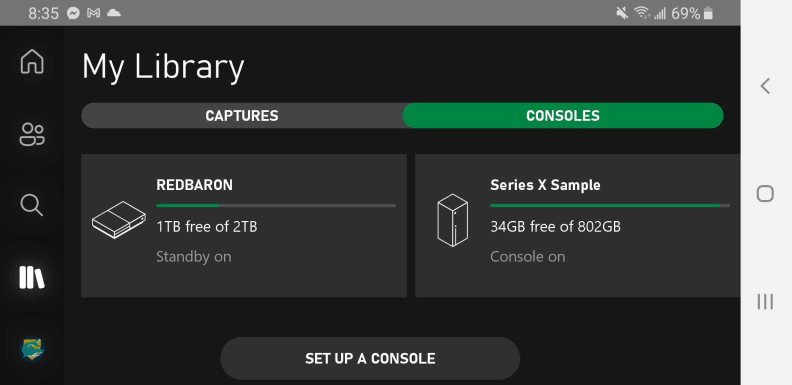
Task: Open the Series X Sample card
Action: pyautogui.click(x=578, y=225)
